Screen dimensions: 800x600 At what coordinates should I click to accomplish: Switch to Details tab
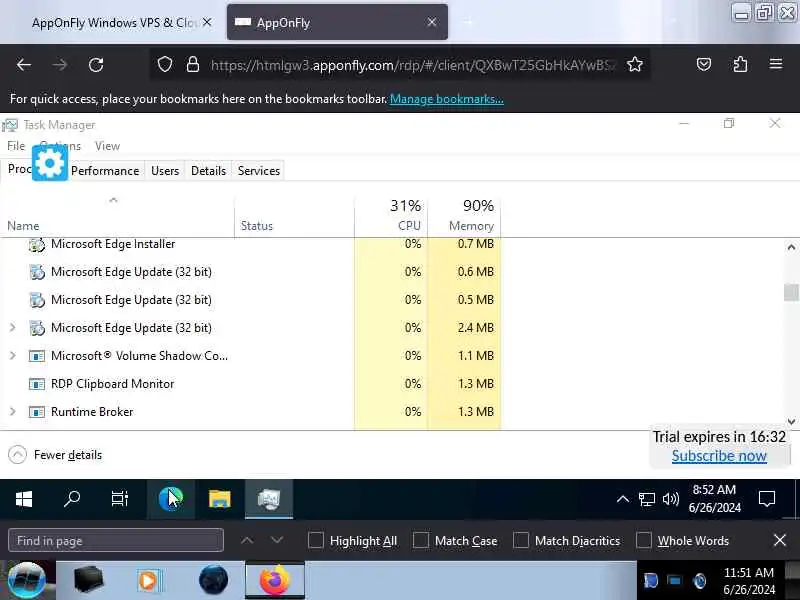pyautogui.click(x=208, y=170)
